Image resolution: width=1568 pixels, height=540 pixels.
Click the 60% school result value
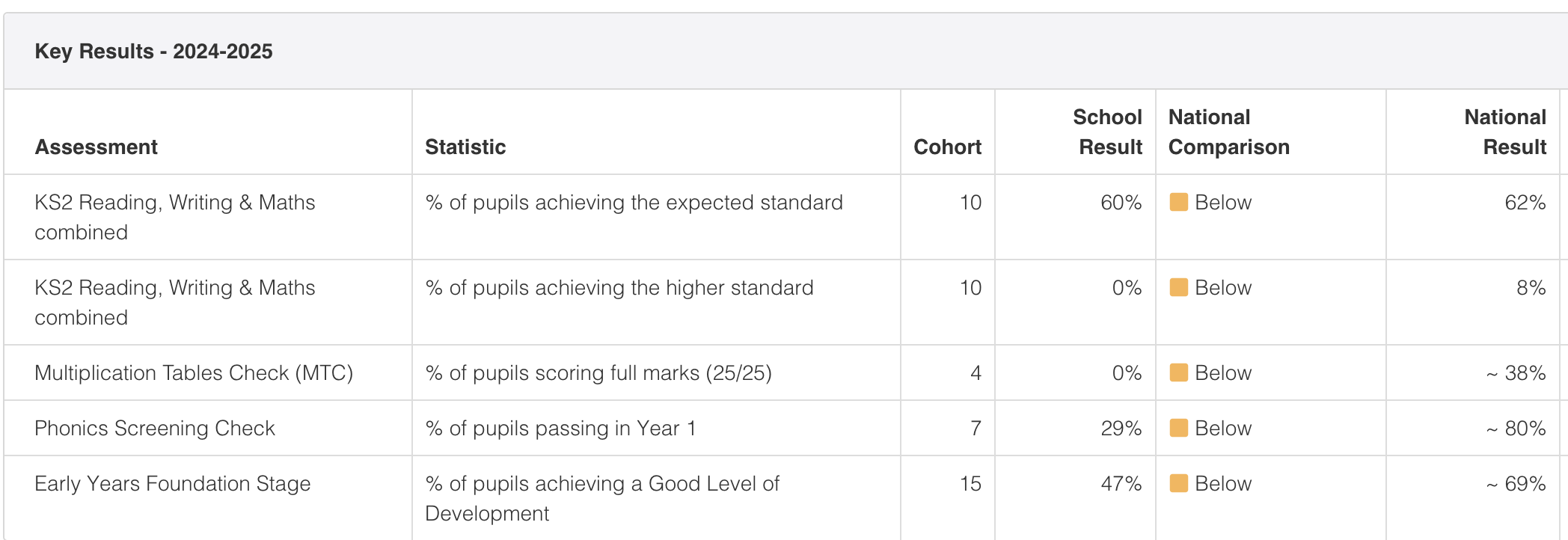point(1121,203)
